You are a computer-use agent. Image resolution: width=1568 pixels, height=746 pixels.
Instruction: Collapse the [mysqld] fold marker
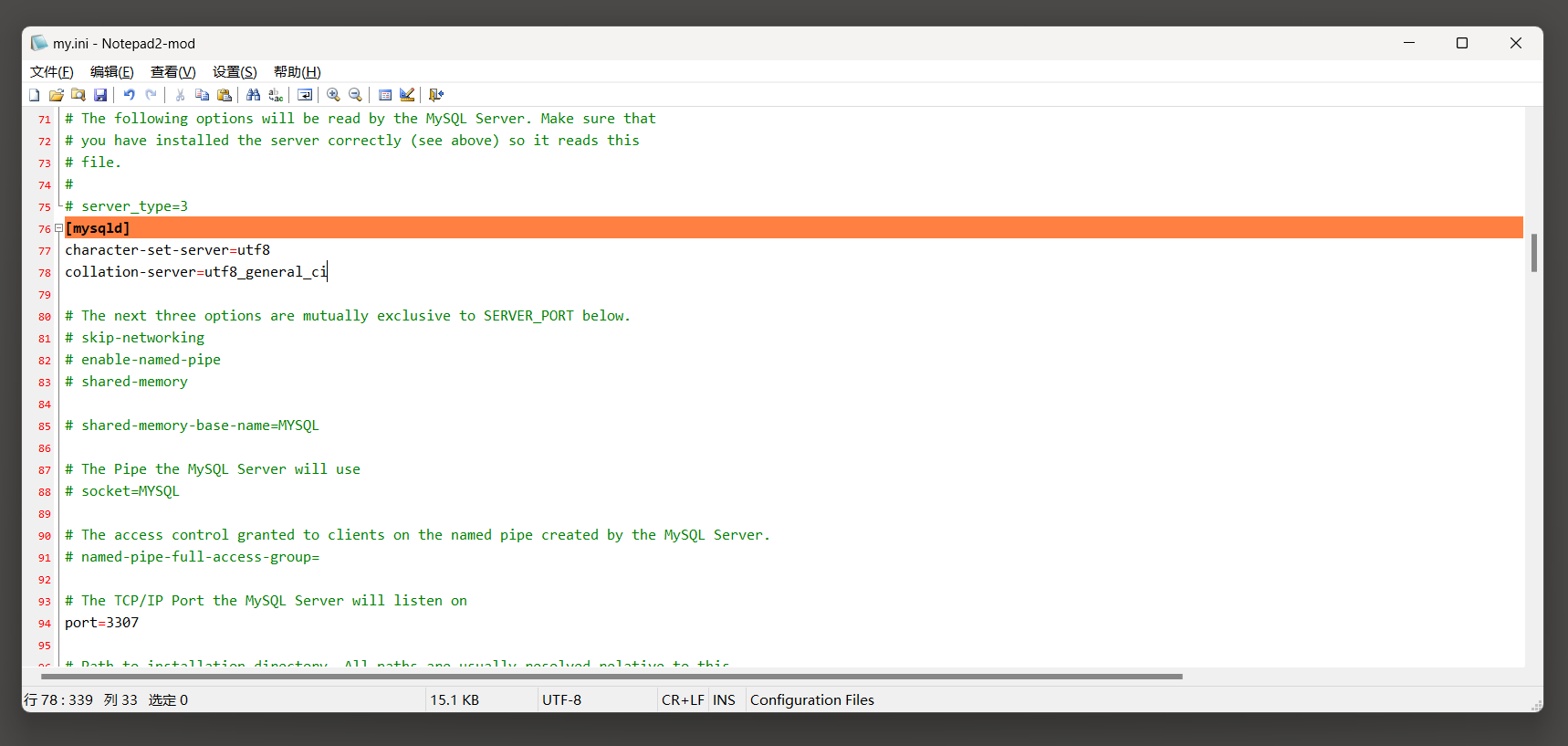pos(58,228)
